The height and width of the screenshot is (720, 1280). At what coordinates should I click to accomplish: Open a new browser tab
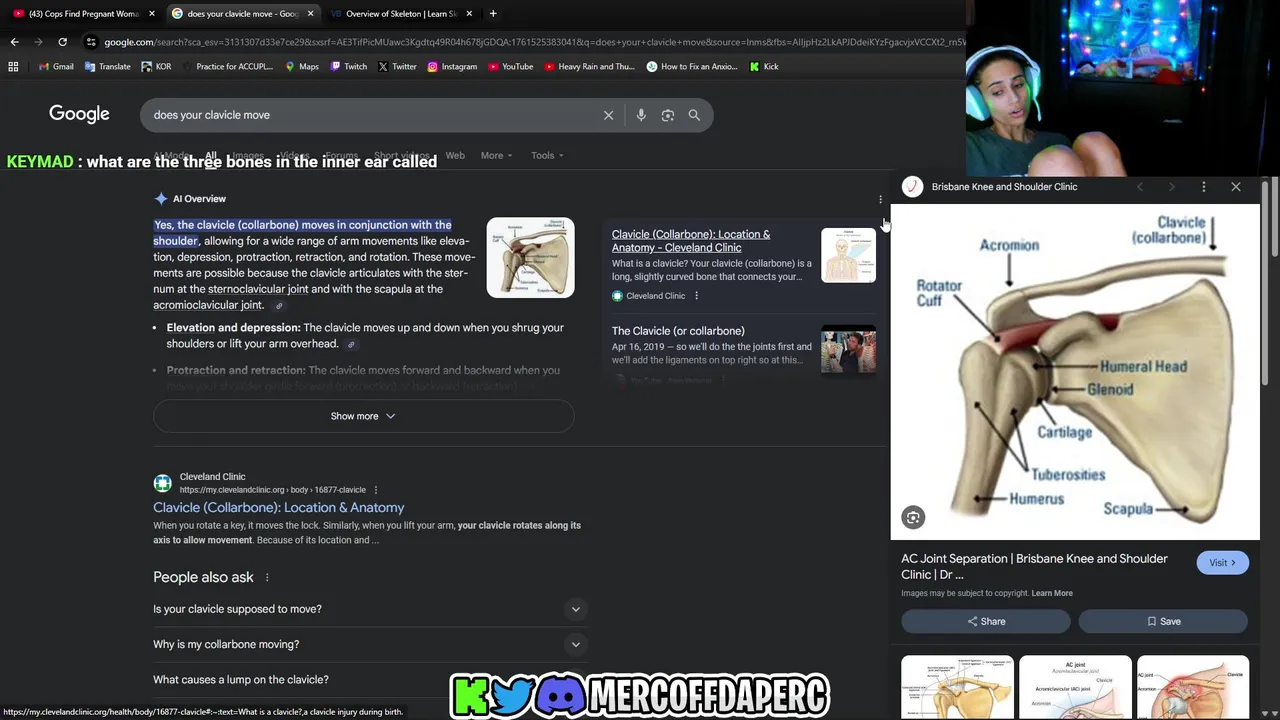click(493, 14)
